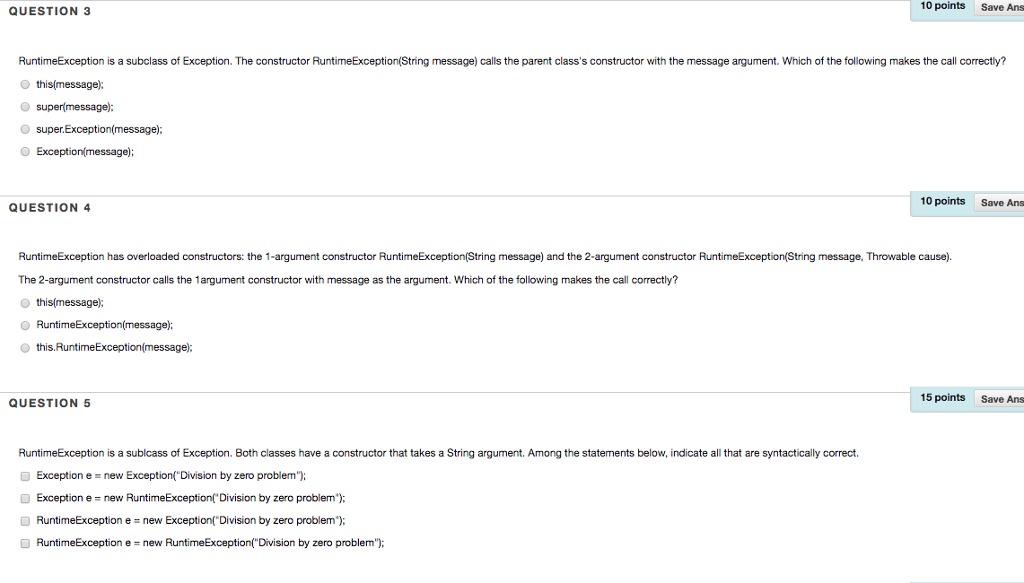The height and width of the screenshot is (583, 1024).
Task: Save answer for Question 3
Action: (x=1000, y=7)
